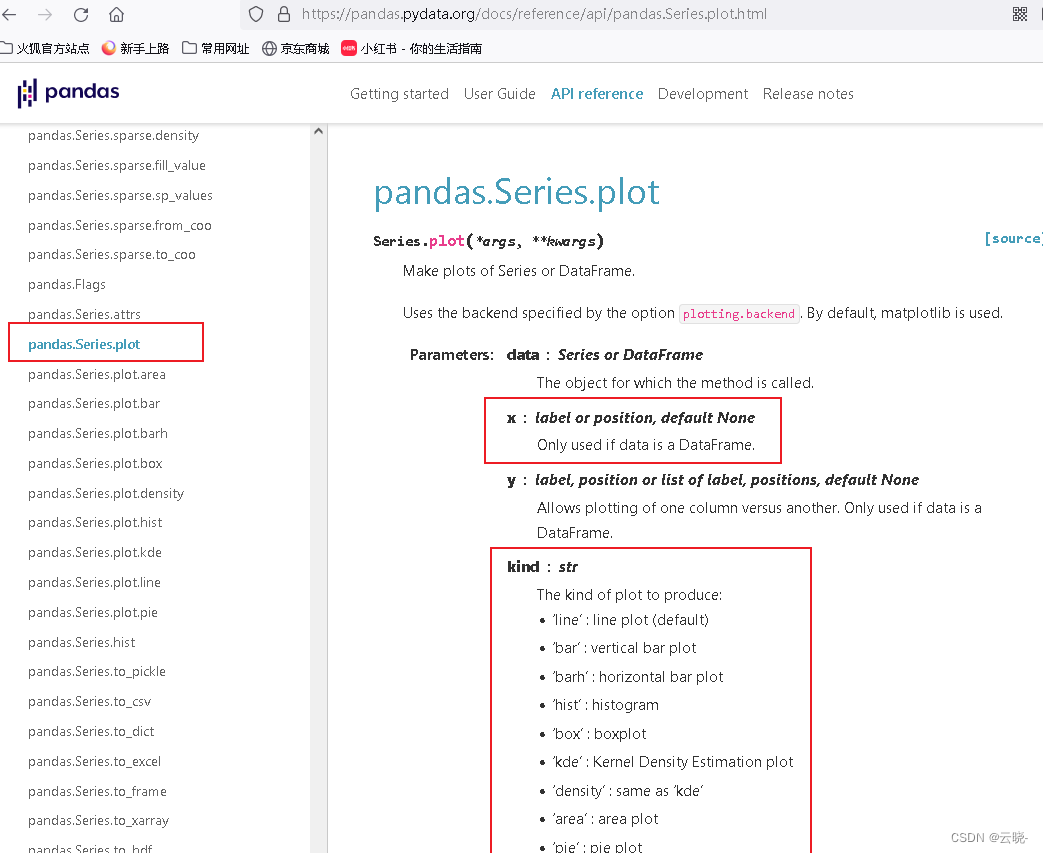Screen dimensions: 1043x853
Task: Click 'The object for which the method is called.'
Action: click(675, 383)
